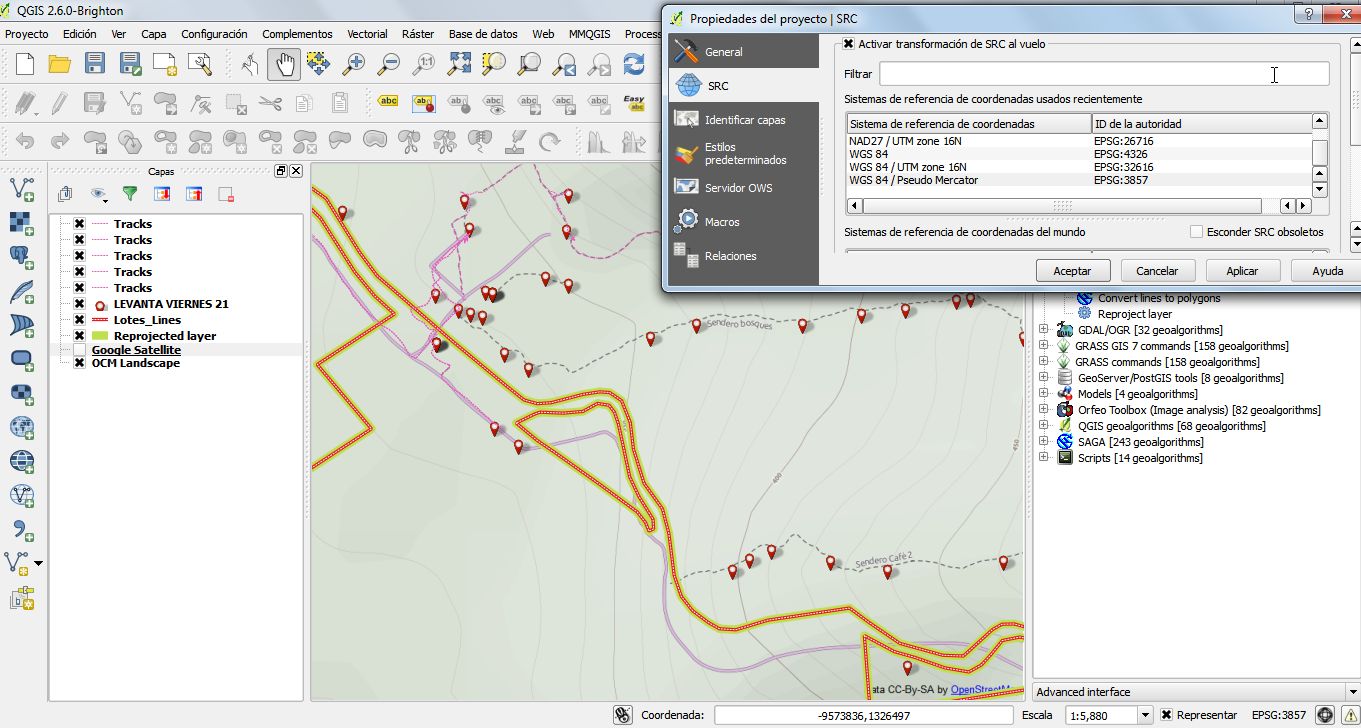This screenshot has height=728, width=1361.
Task: Click the Add Raster Layer icon
Action: pos(22,222)
